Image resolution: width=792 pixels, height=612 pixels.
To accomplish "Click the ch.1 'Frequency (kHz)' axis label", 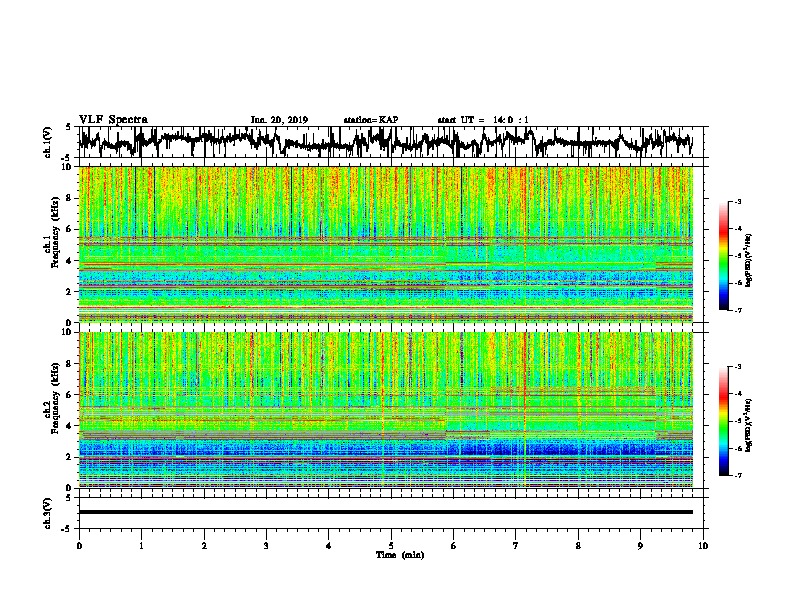I will point(56,232).
